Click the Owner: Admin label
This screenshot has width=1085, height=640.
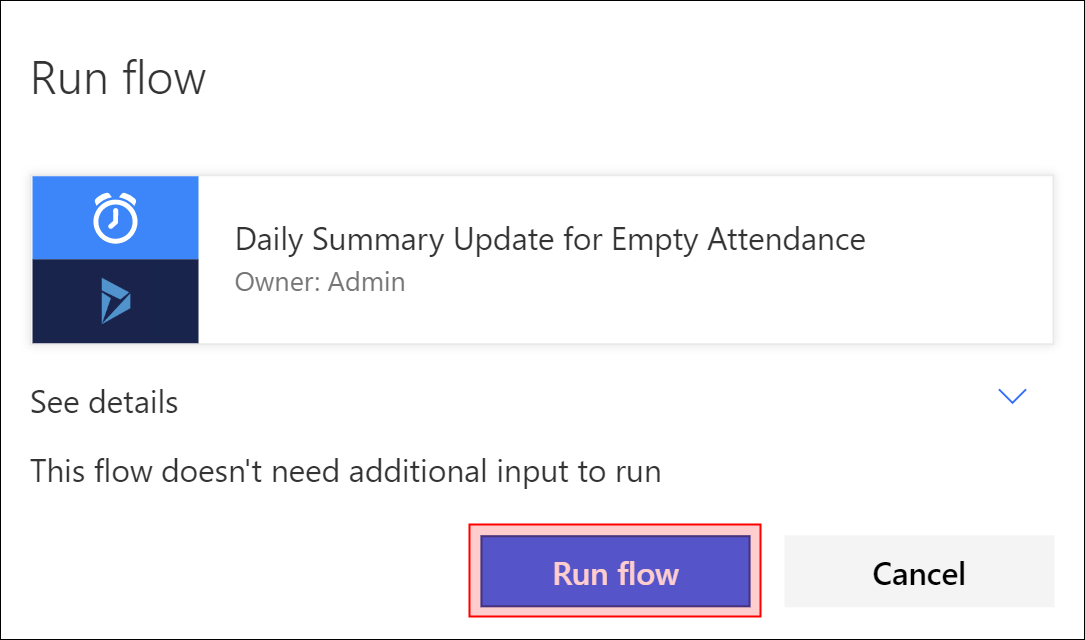click(320, 282)
